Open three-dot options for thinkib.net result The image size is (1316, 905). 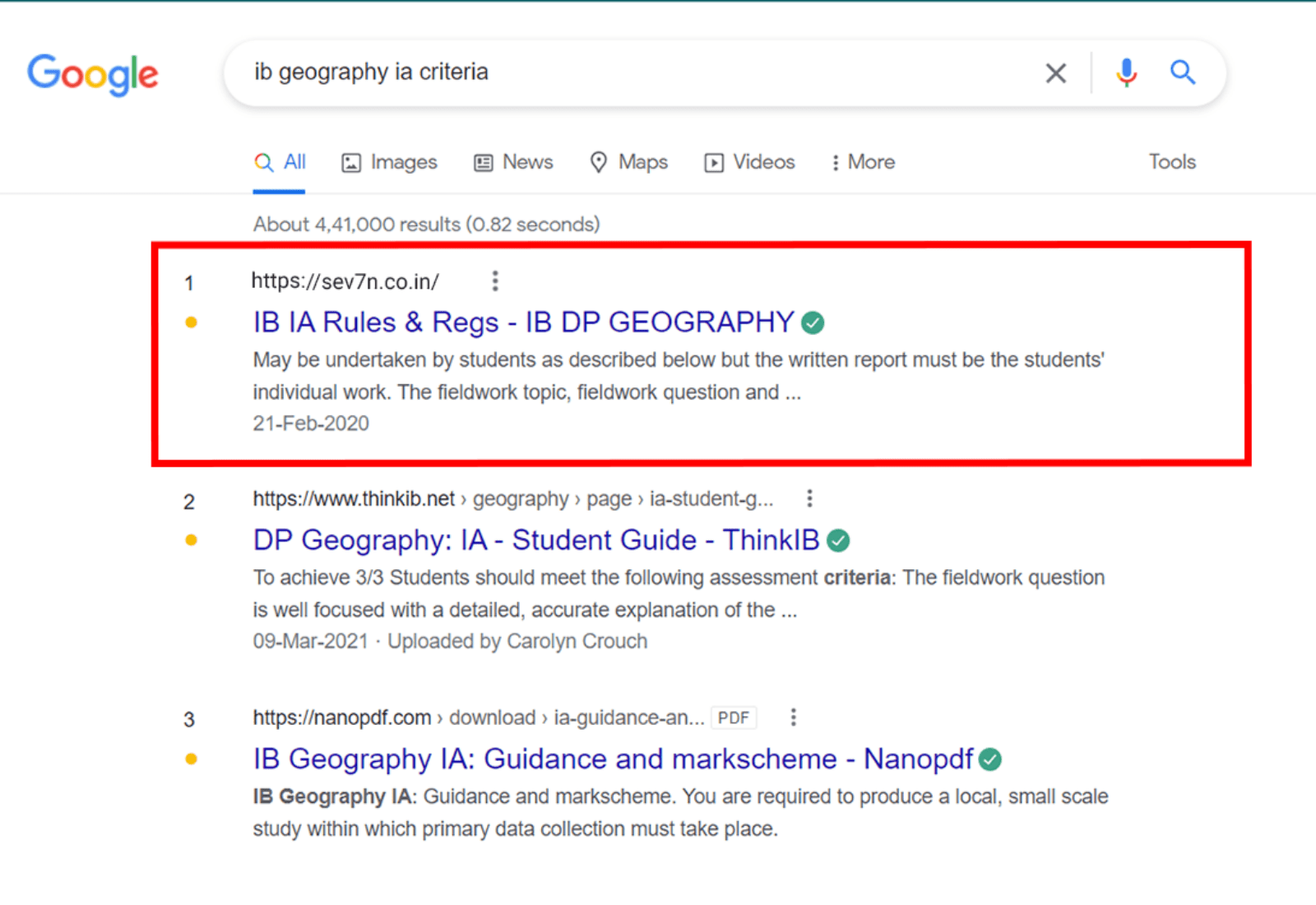(809, 499)
